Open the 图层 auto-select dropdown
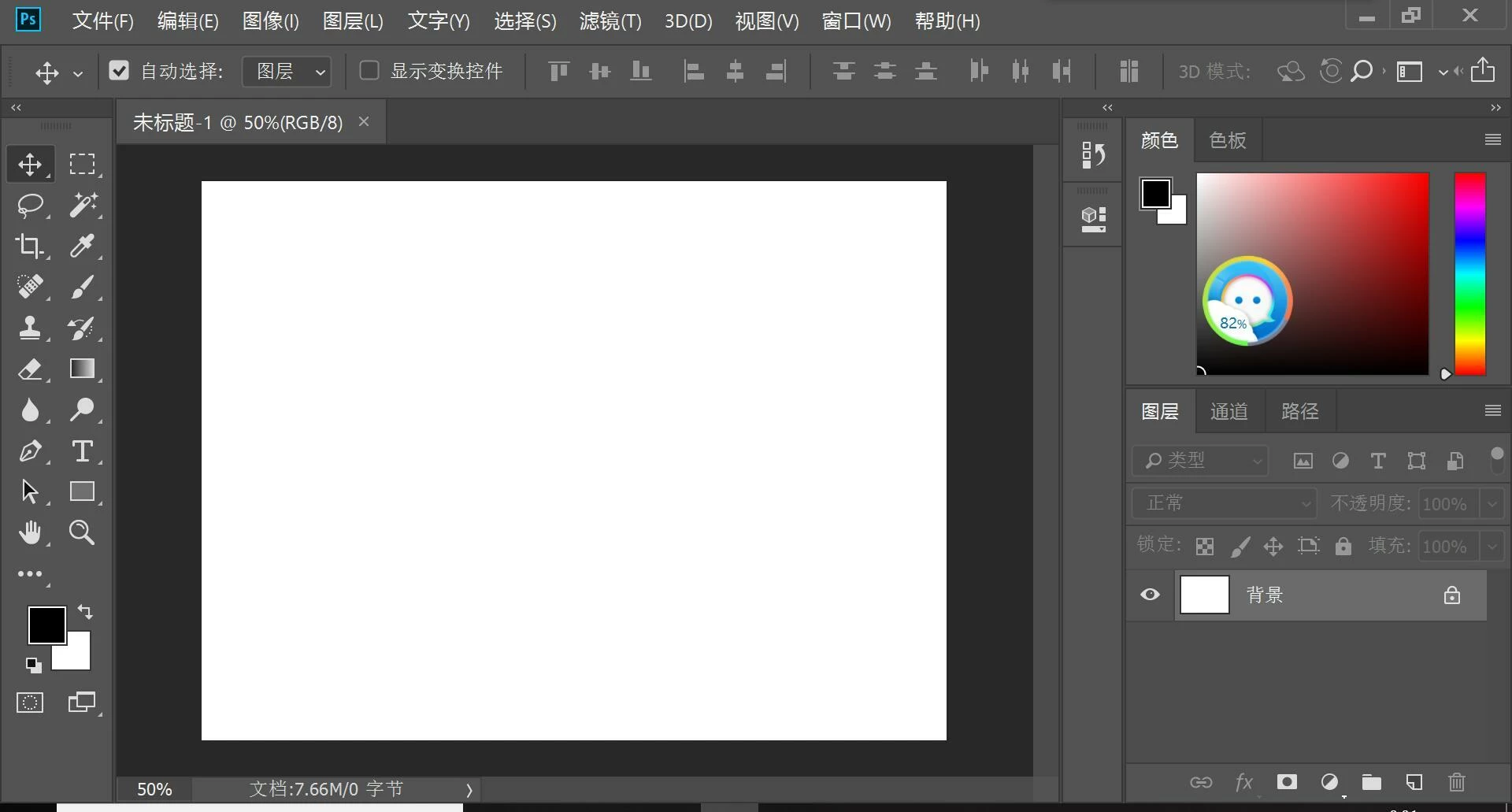Screen dimensions: 1512x812 287,71
